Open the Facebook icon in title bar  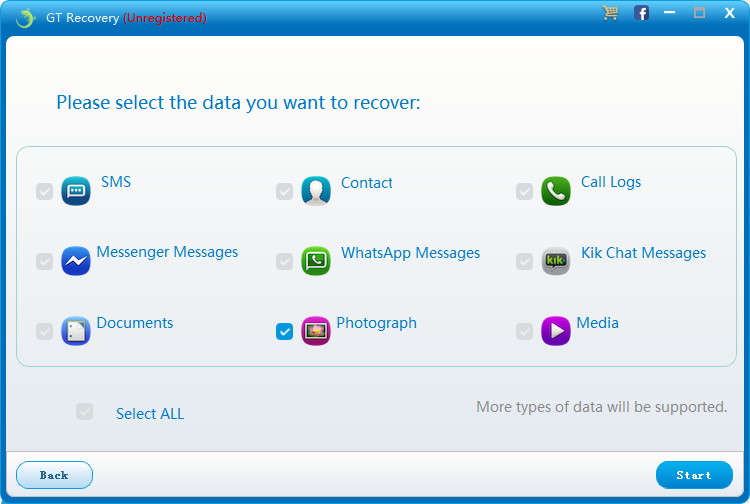pos(641,13)
